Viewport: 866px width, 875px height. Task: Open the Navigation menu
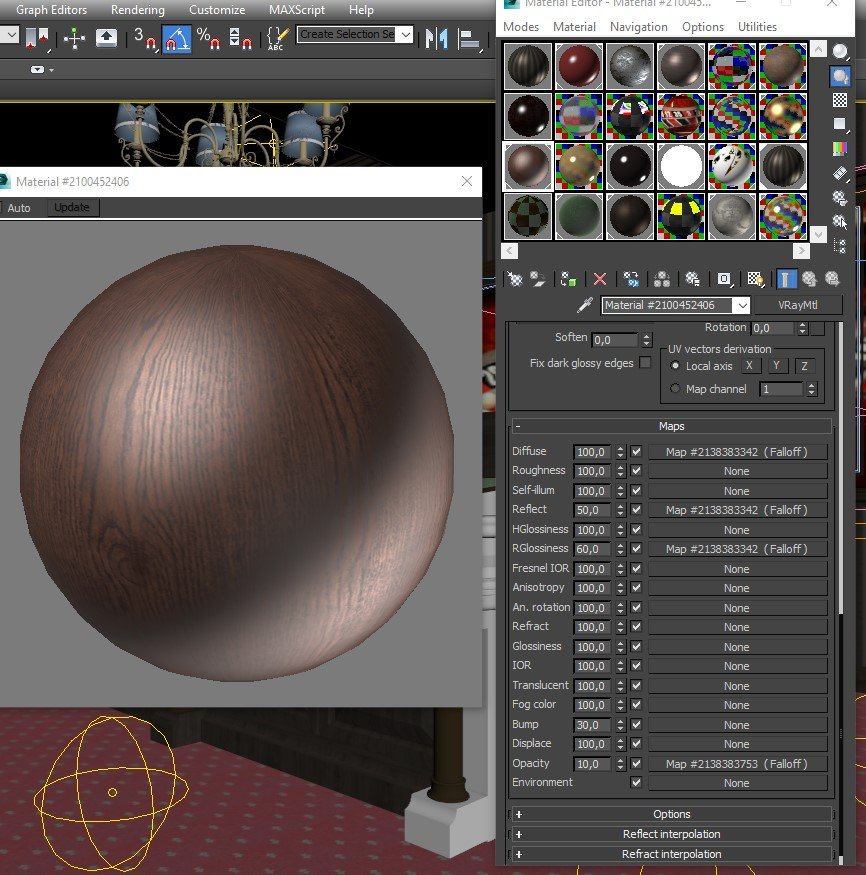[638, 27]
